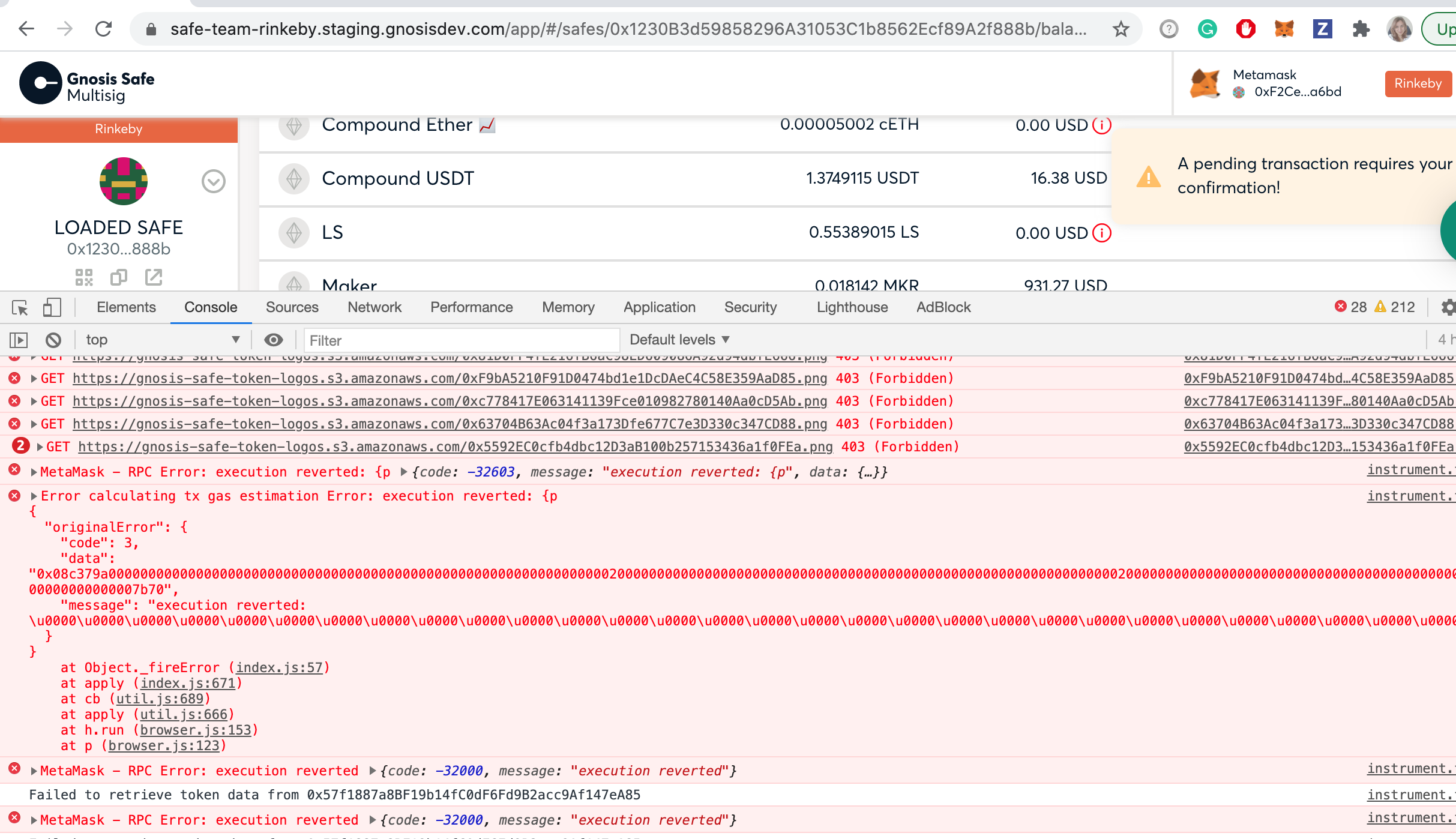
Task: Open the Safe address in the explorer via the external link icon
Action: [x=154, y=277]
